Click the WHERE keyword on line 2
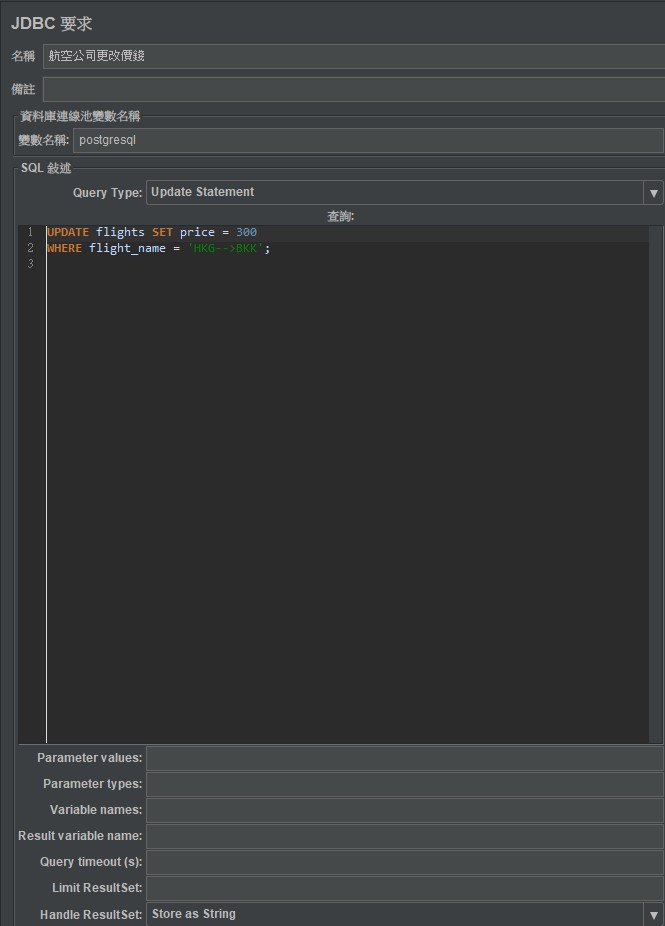The height and width of the screenshot is (926, 665). click(64, 248)
